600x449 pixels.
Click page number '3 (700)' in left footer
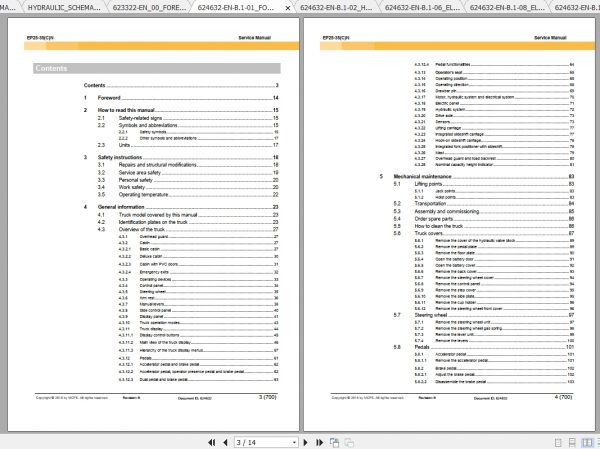pos(267,397)
